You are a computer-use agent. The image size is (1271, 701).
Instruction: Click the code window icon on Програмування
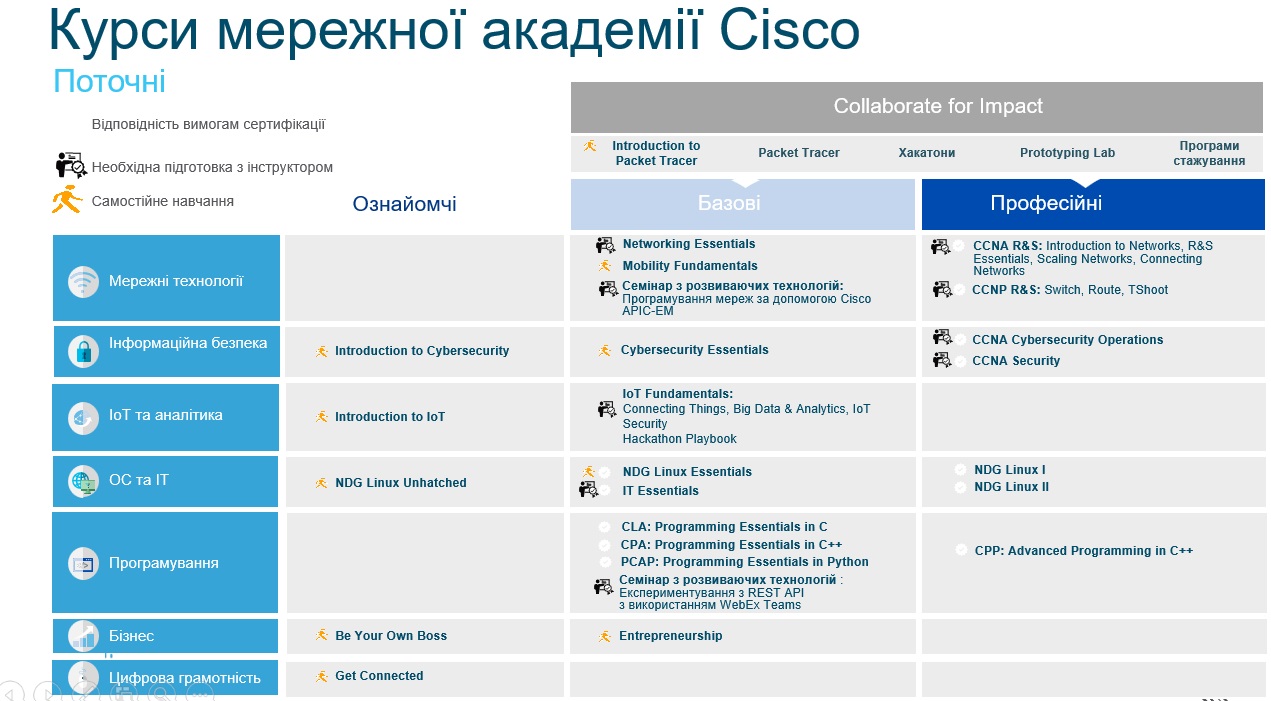coord(84,564)
